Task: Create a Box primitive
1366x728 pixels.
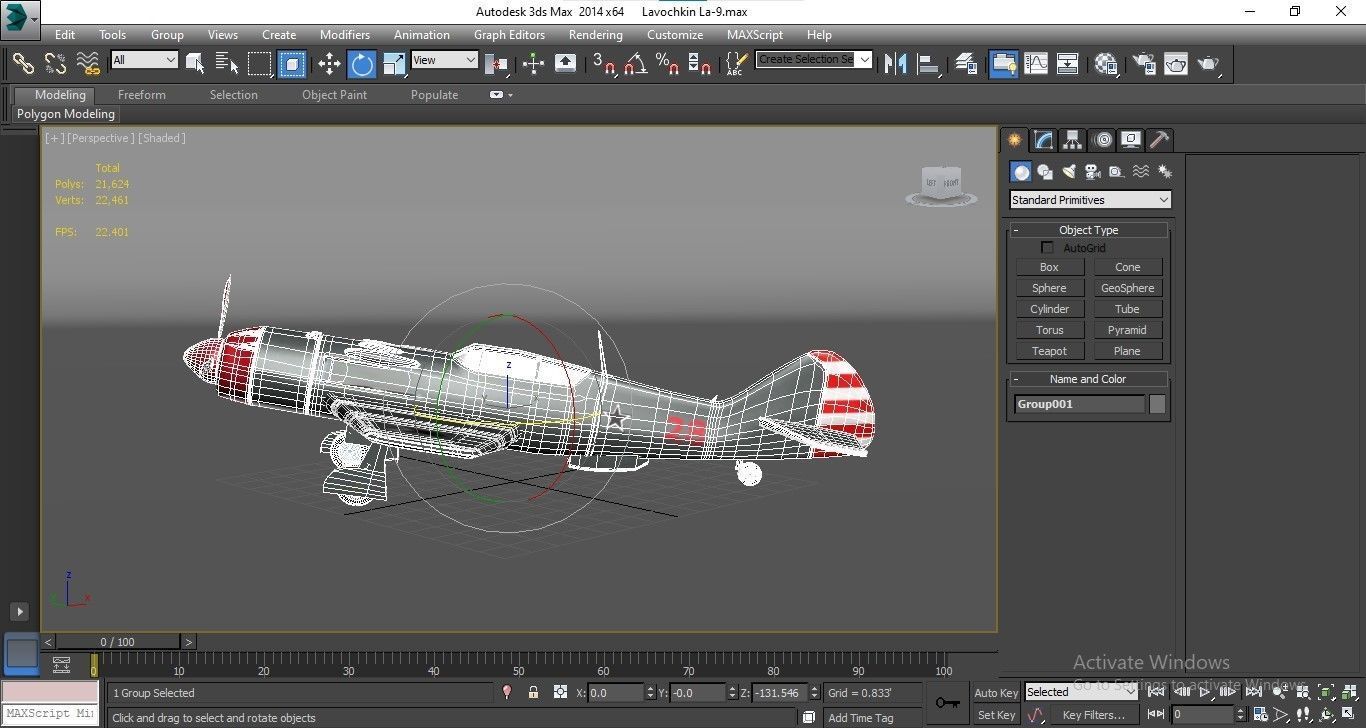Action: pyautogui.click(x=1049, y=267)
